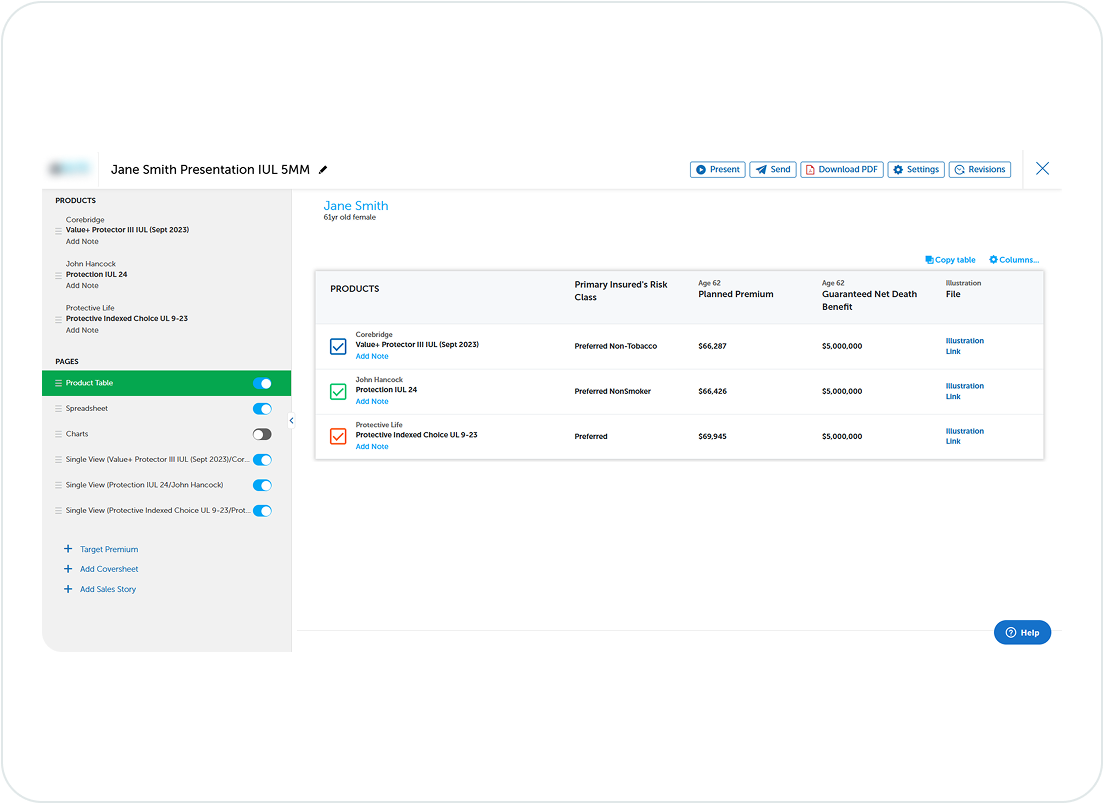The height and width of the screenshot is (803, 1103).
Task: Toggle Single View Protection IUL 24 switch
Action: pos(262,485)
